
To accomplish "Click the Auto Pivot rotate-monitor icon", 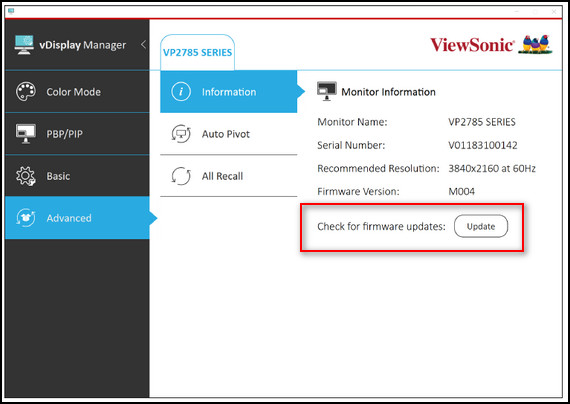I will tap(181, 134).
